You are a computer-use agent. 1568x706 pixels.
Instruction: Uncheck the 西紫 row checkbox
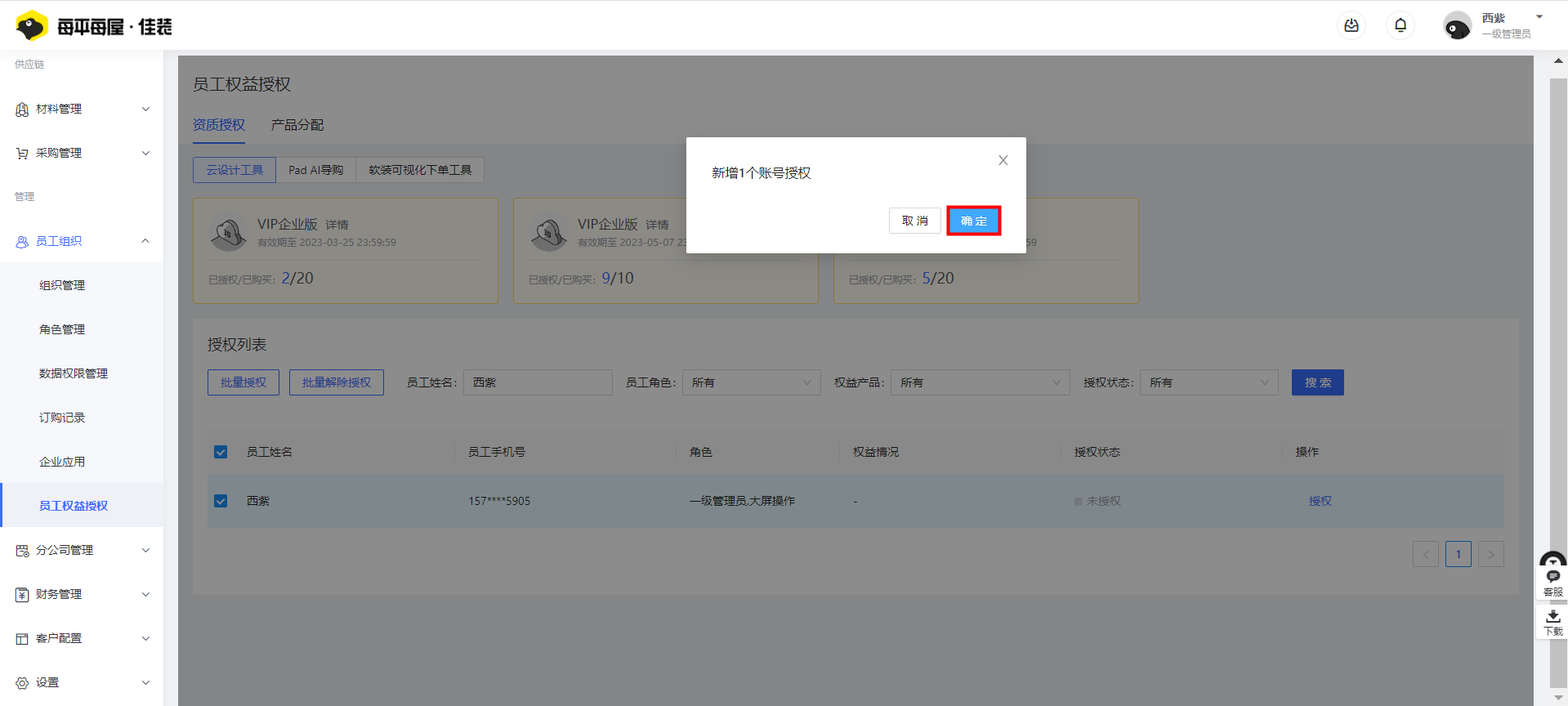(221, 501)
